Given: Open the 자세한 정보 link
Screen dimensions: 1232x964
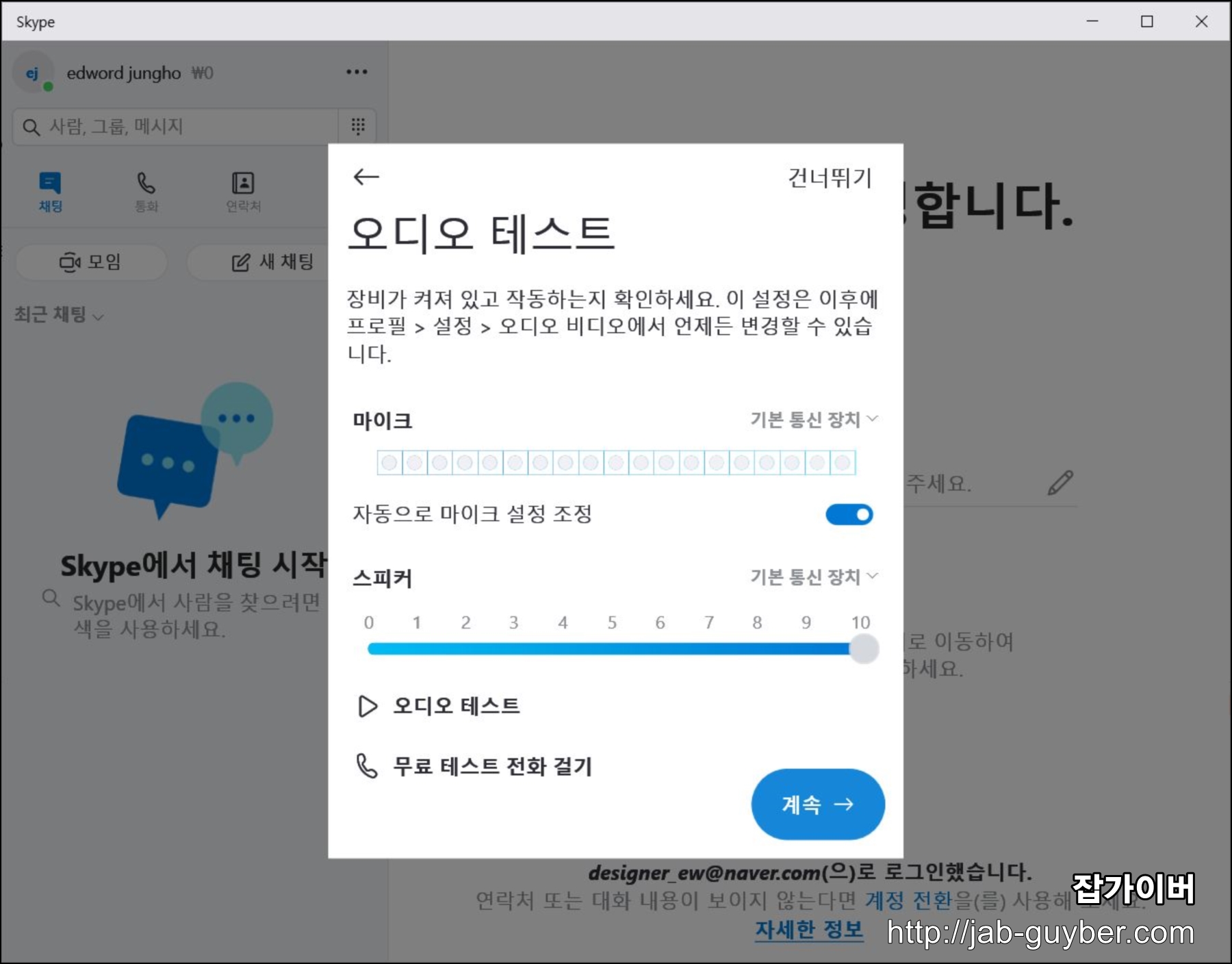Looking at the screenshot, I should [809, 930].
